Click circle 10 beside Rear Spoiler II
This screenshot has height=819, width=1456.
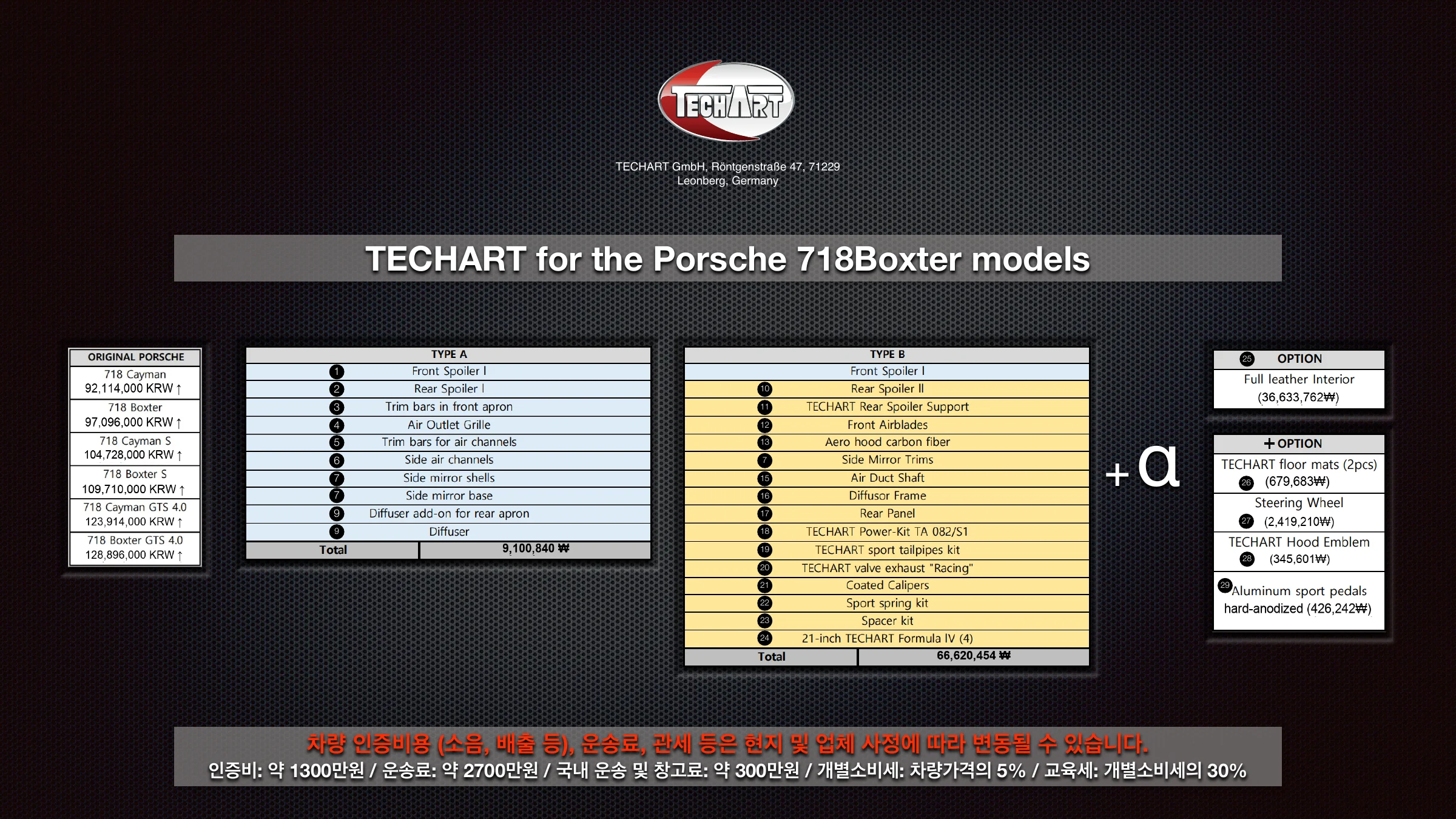pyautogui.click(x=765, y=389)
